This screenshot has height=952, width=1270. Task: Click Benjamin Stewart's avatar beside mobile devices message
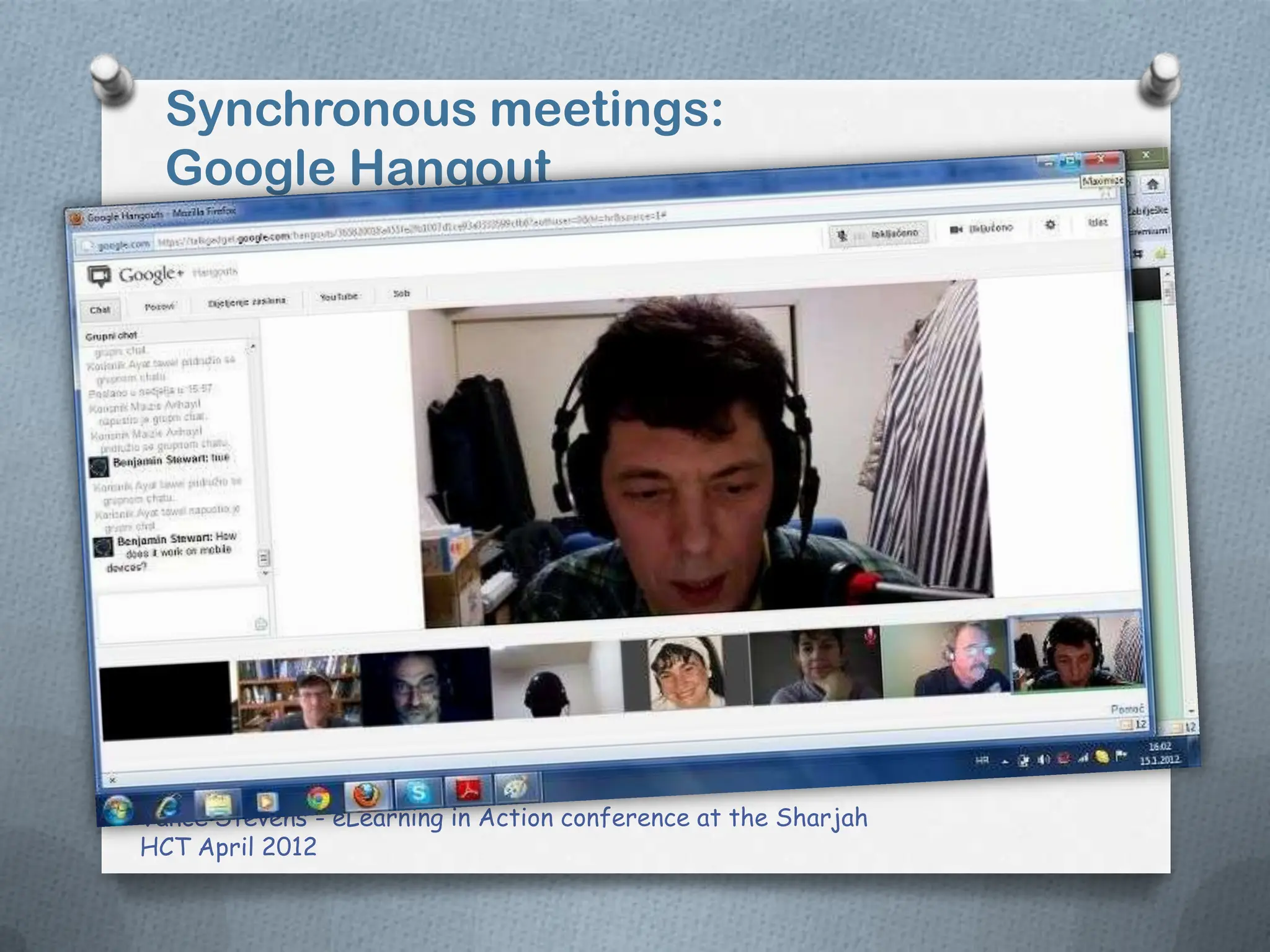(x=102, y=547)
